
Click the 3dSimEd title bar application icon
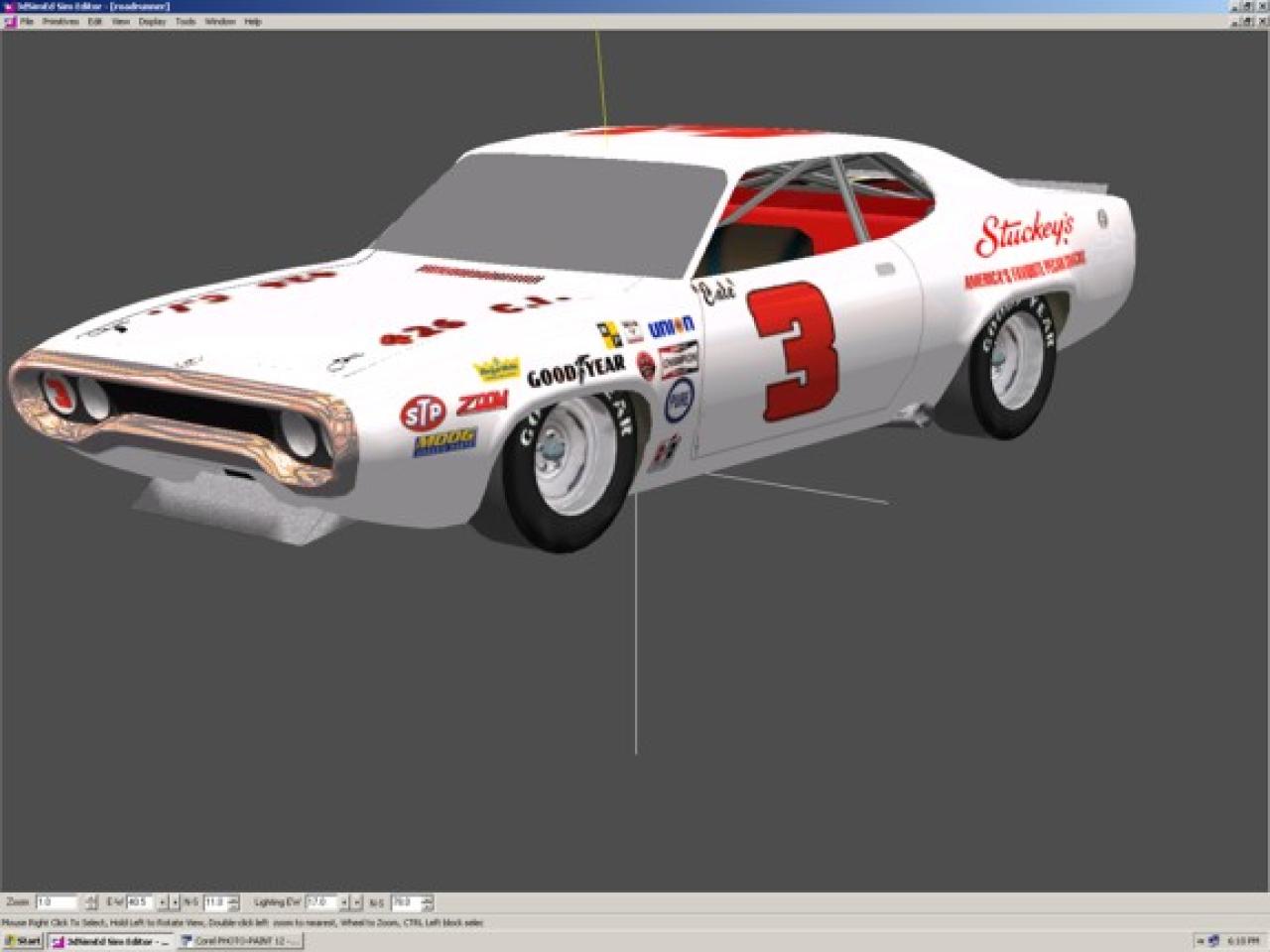click(8, 6)
